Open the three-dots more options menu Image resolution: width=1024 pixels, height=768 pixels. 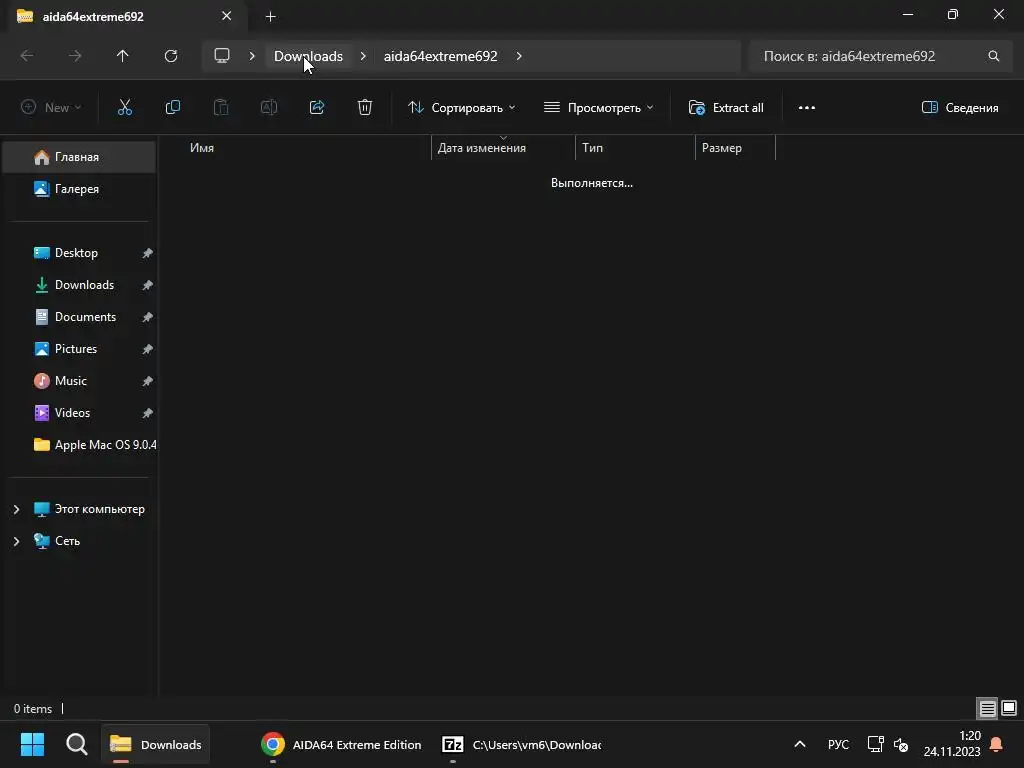click(x=807, y=108)
